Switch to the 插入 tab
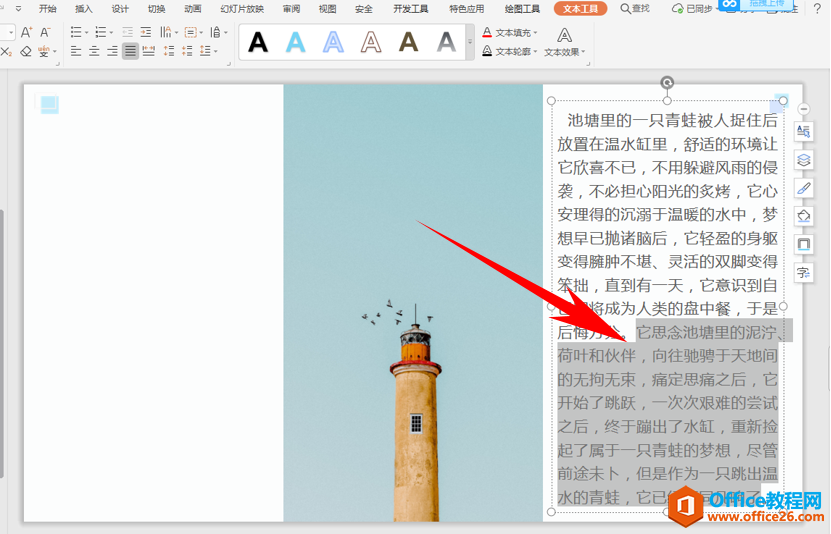Viewport: 831px width, 534px height. [x=84, y=8]
